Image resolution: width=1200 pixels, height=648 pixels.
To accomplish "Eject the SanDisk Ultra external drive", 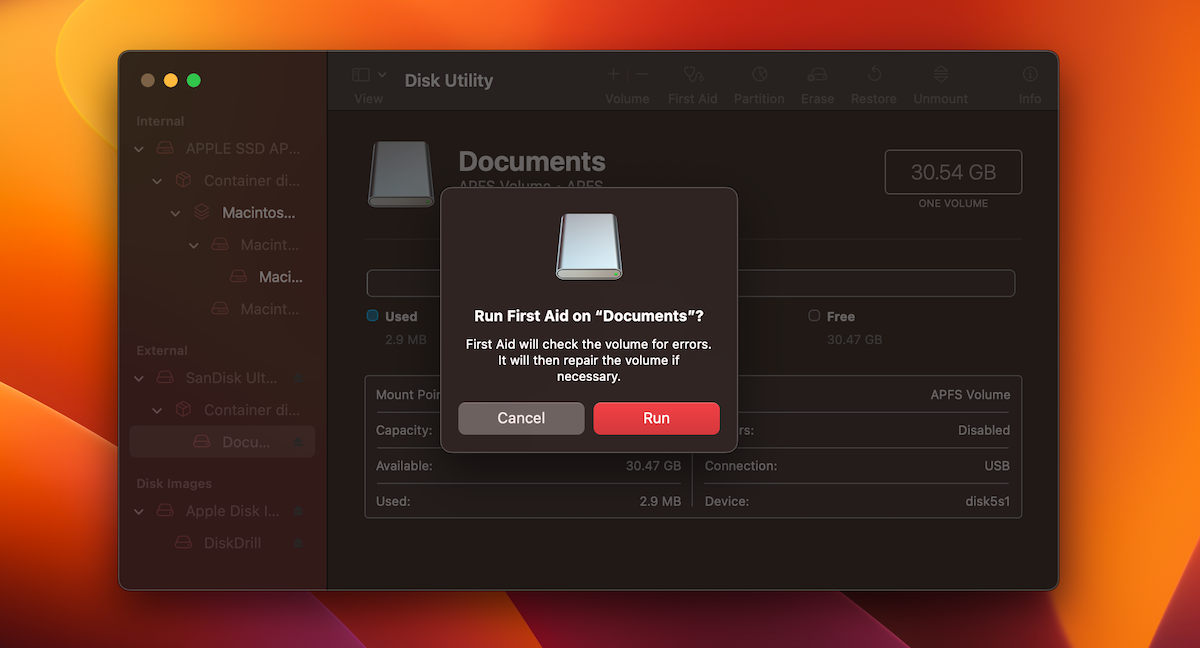I will 298,378.
